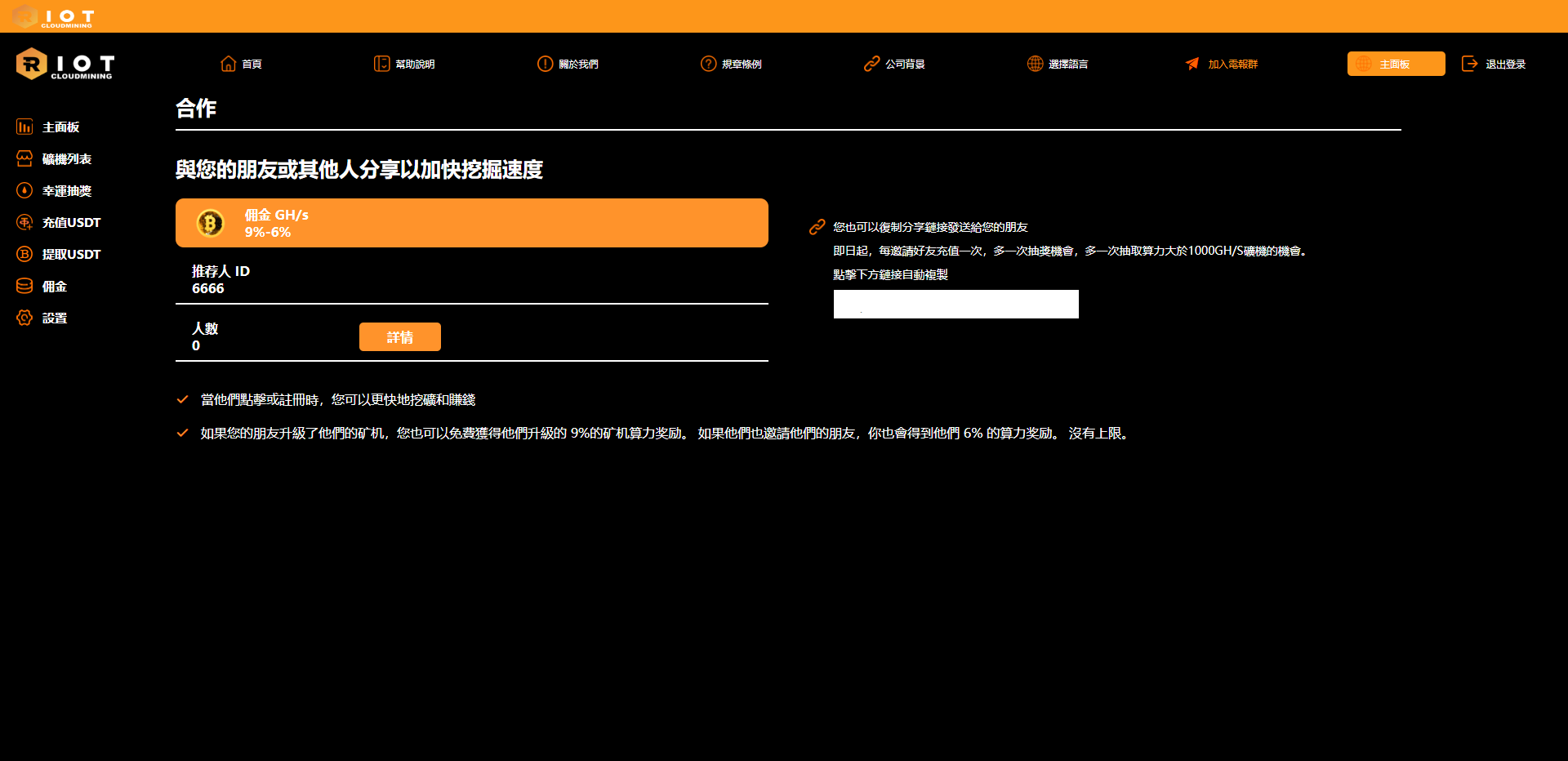Open the 選擇語言 language selector
Image resolution: width=1568 pixels, height=761 pixels.
[x=1058, y=64]
